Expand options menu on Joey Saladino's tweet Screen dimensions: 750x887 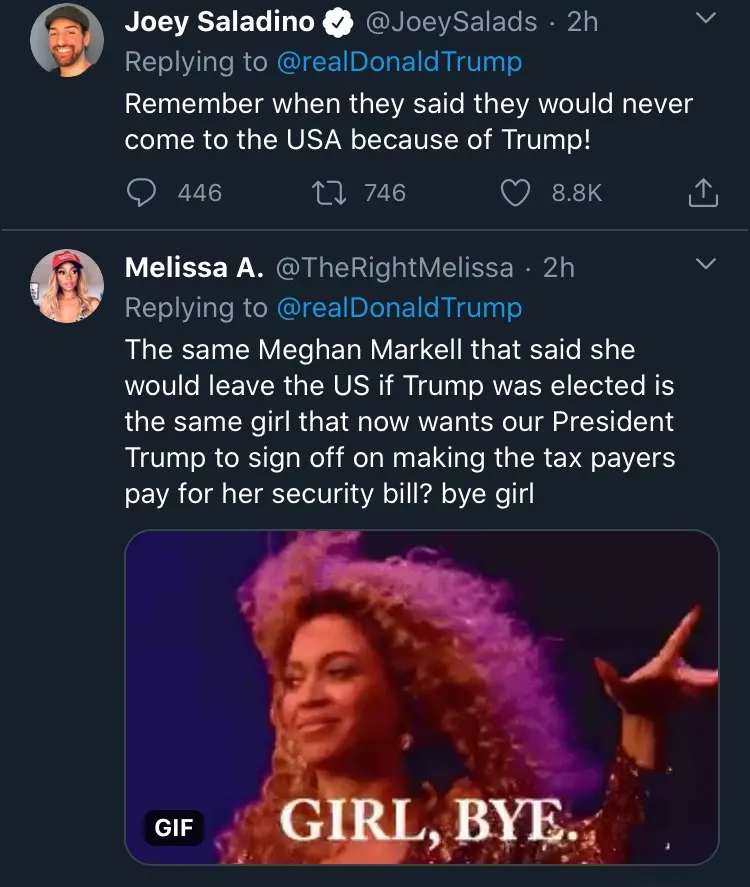tap(706, 19)
